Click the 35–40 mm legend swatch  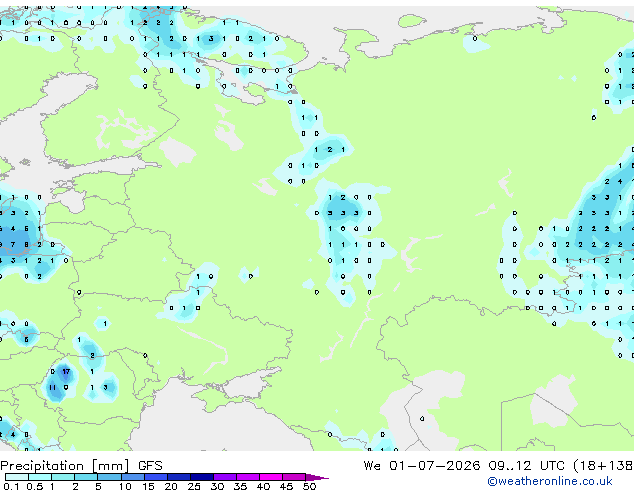click(247, 477)
